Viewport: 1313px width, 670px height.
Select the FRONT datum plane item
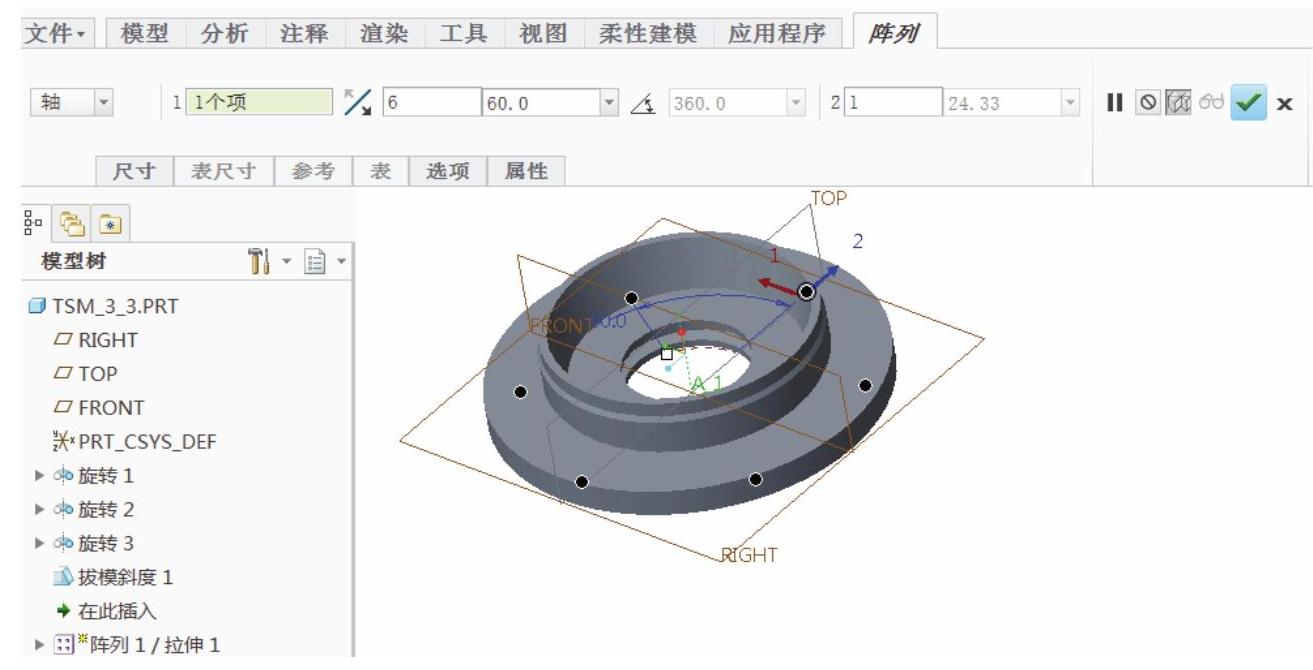click(101, 408)
